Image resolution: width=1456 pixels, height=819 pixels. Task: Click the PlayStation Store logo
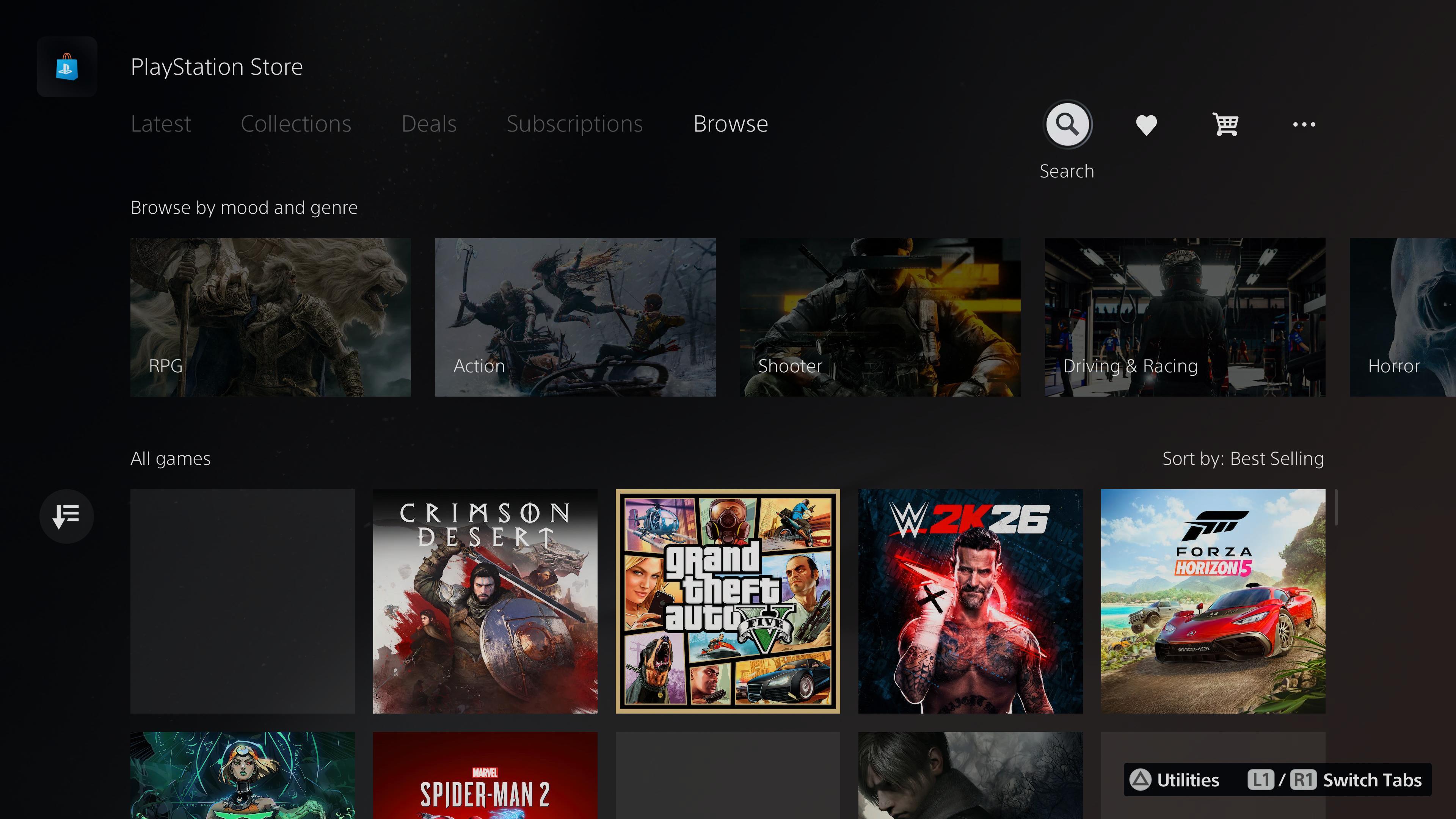67,67
